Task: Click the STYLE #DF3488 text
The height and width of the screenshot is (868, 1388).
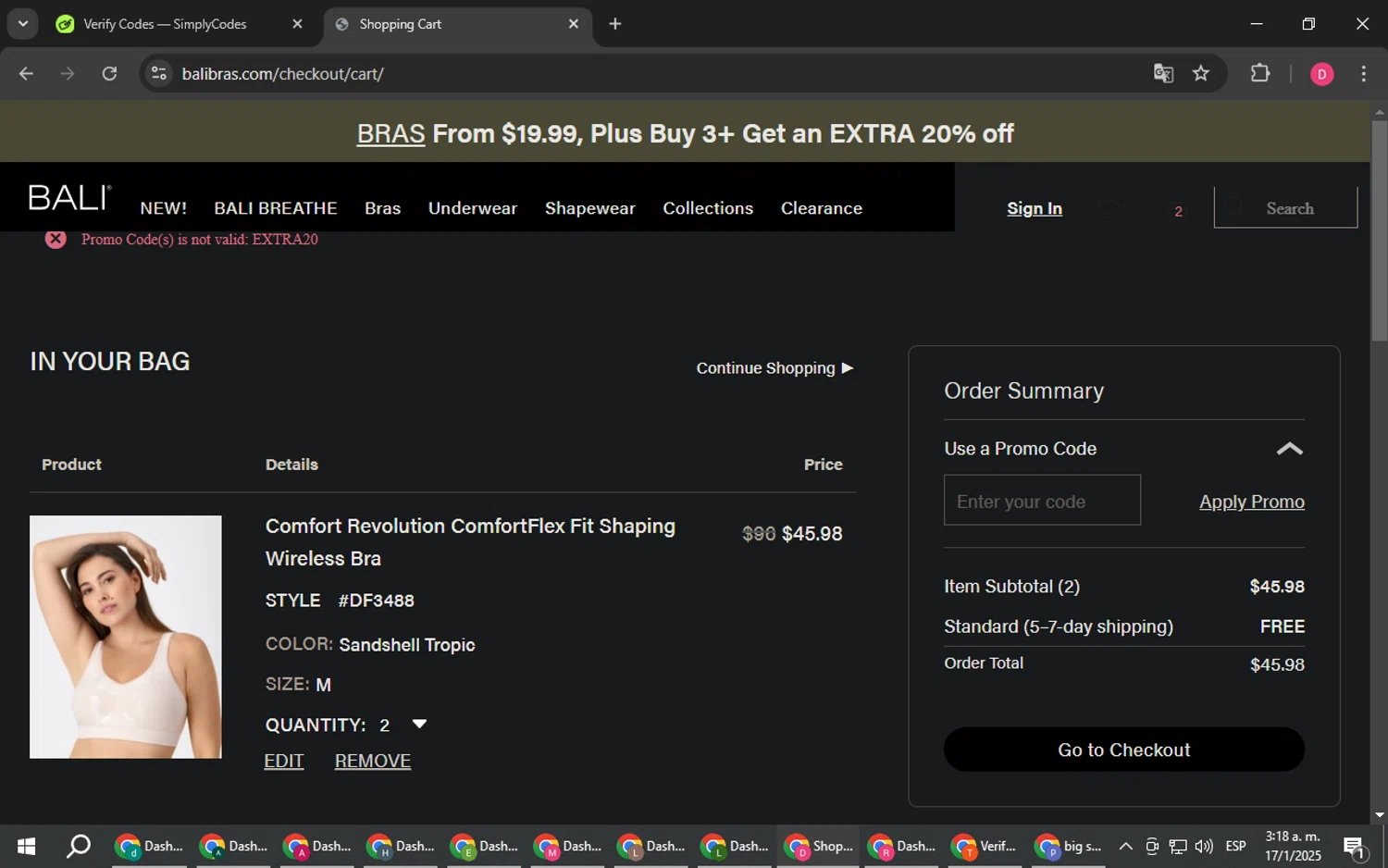Action: [x=340, y=601]
